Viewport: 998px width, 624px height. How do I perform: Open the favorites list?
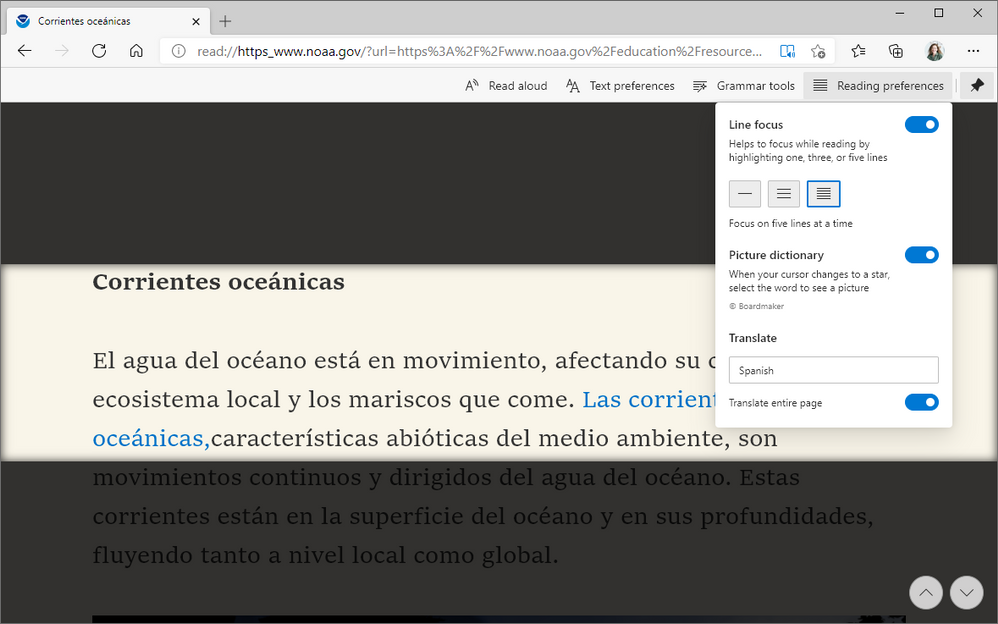coord(859,51)
